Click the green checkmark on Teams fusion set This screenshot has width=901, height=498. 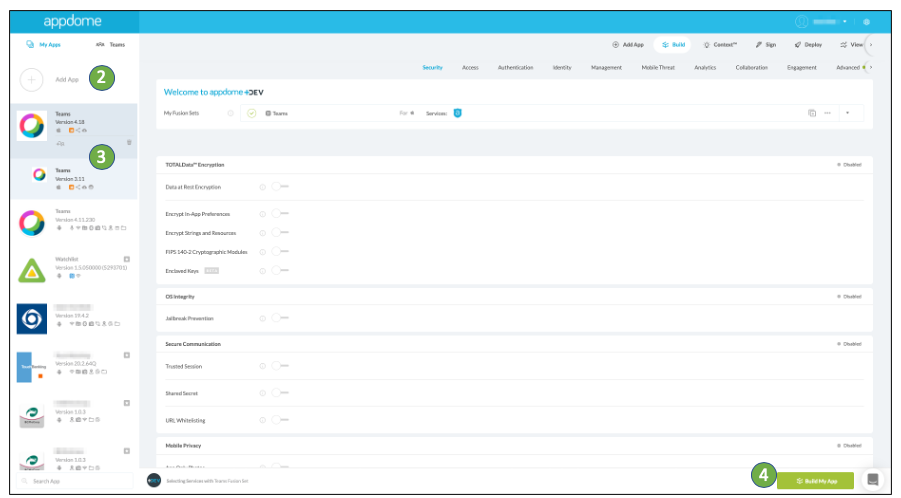pos(252,113)
